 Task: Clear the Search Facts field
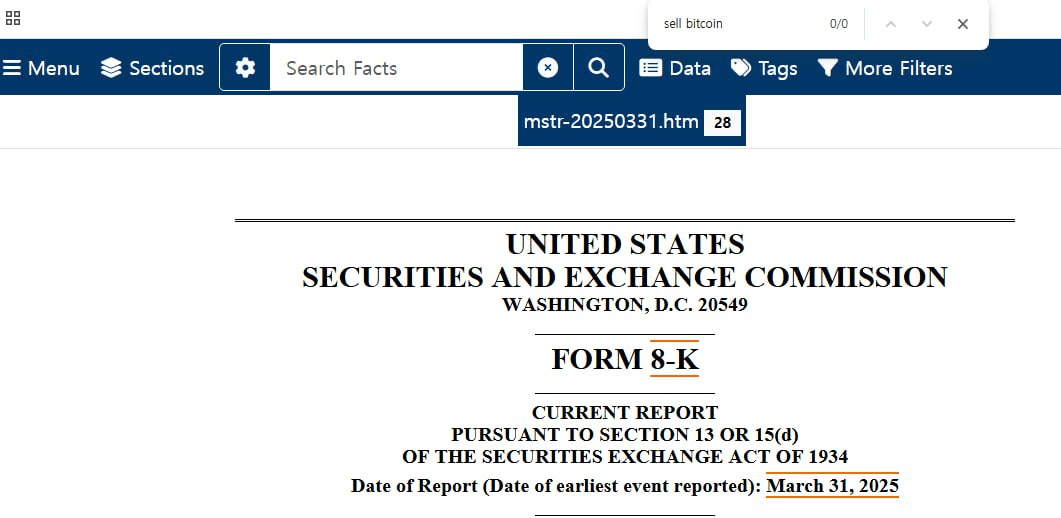548,68
